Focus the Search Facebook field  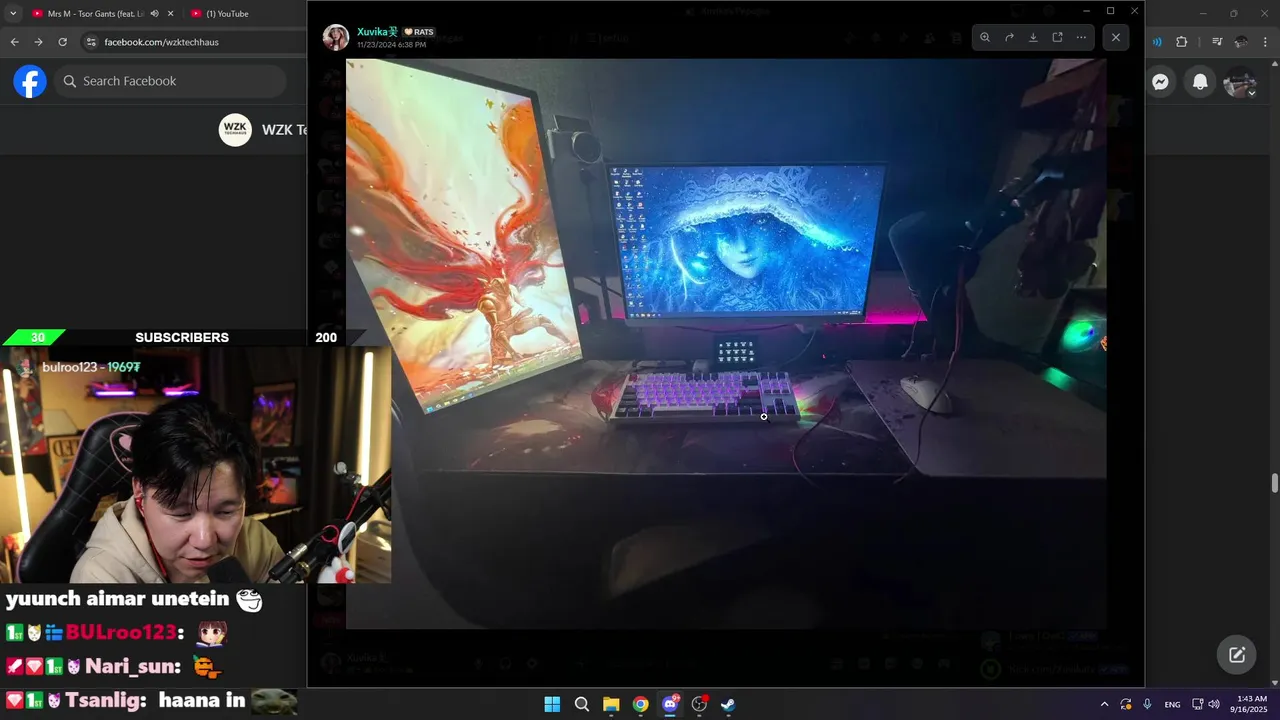170,81
